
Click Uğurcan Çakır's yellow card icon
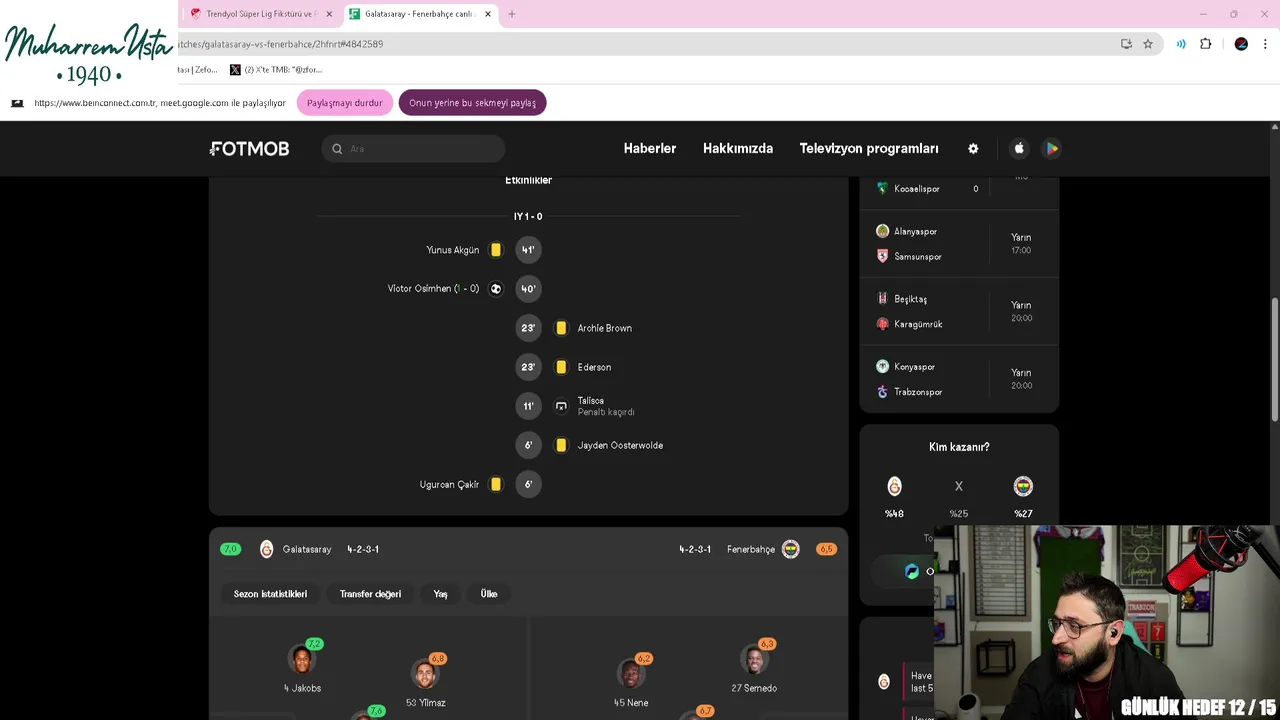[496, 484]
